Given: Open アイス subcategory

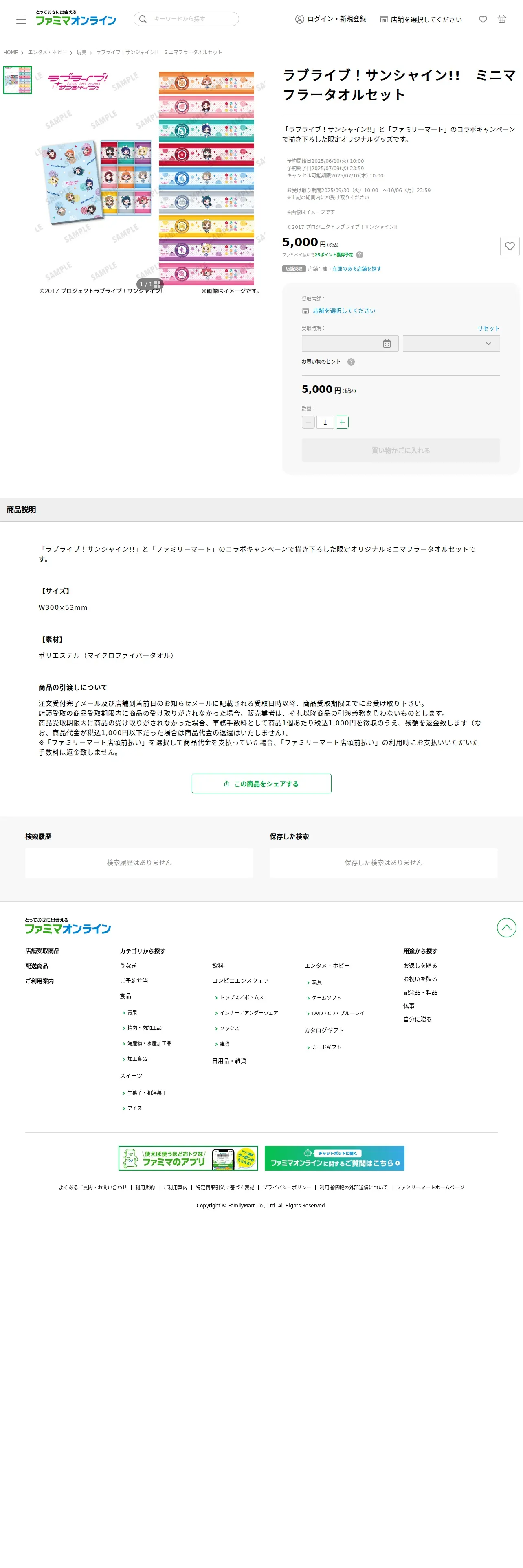Looking at the screenshot, I should point(134,1108).
